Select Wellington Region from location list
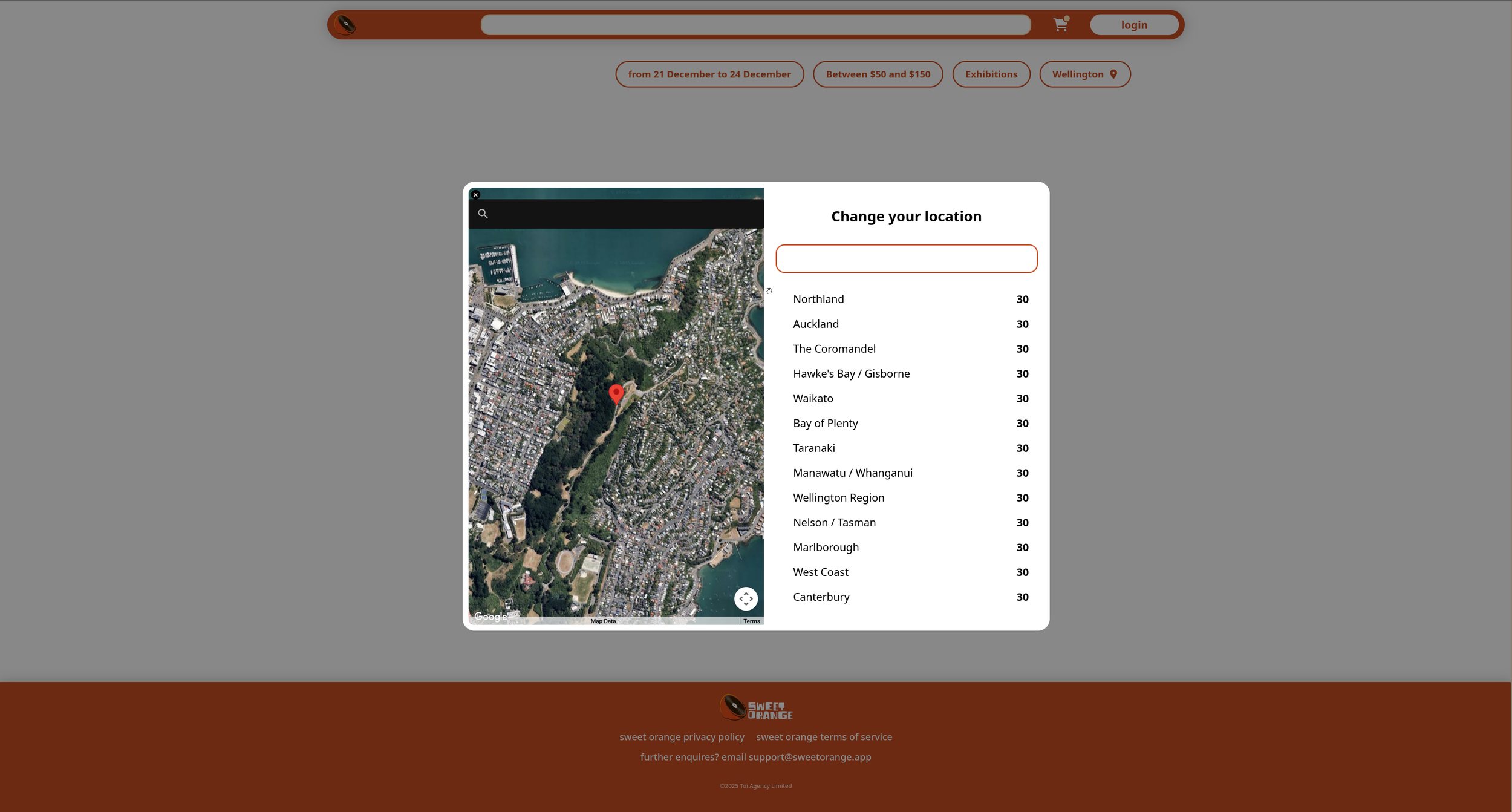Viewport: 1512px width, 812px height. (838, 497)
